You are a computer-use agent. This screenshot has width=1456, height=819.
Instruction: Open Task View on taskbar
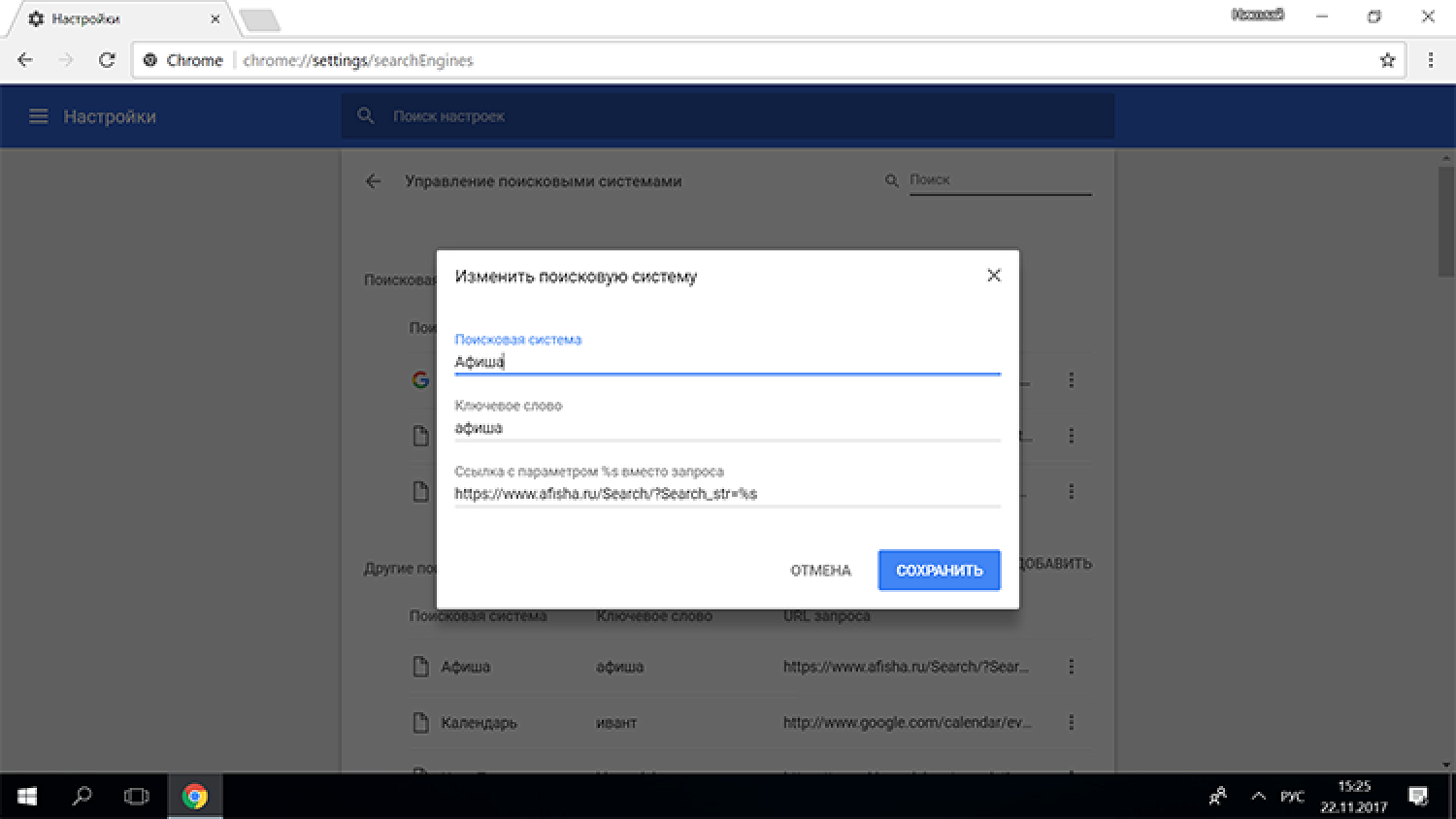click(137, 797)
